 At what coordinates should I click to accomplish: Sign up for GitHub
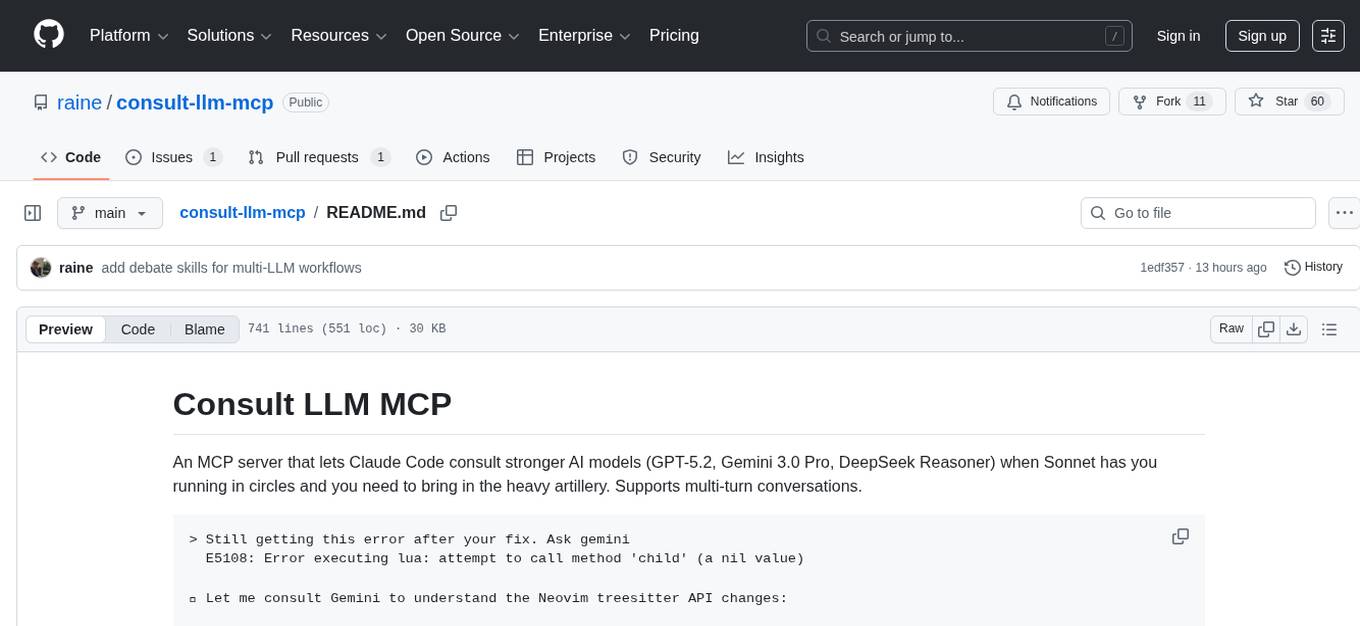tap(1261, 36)
